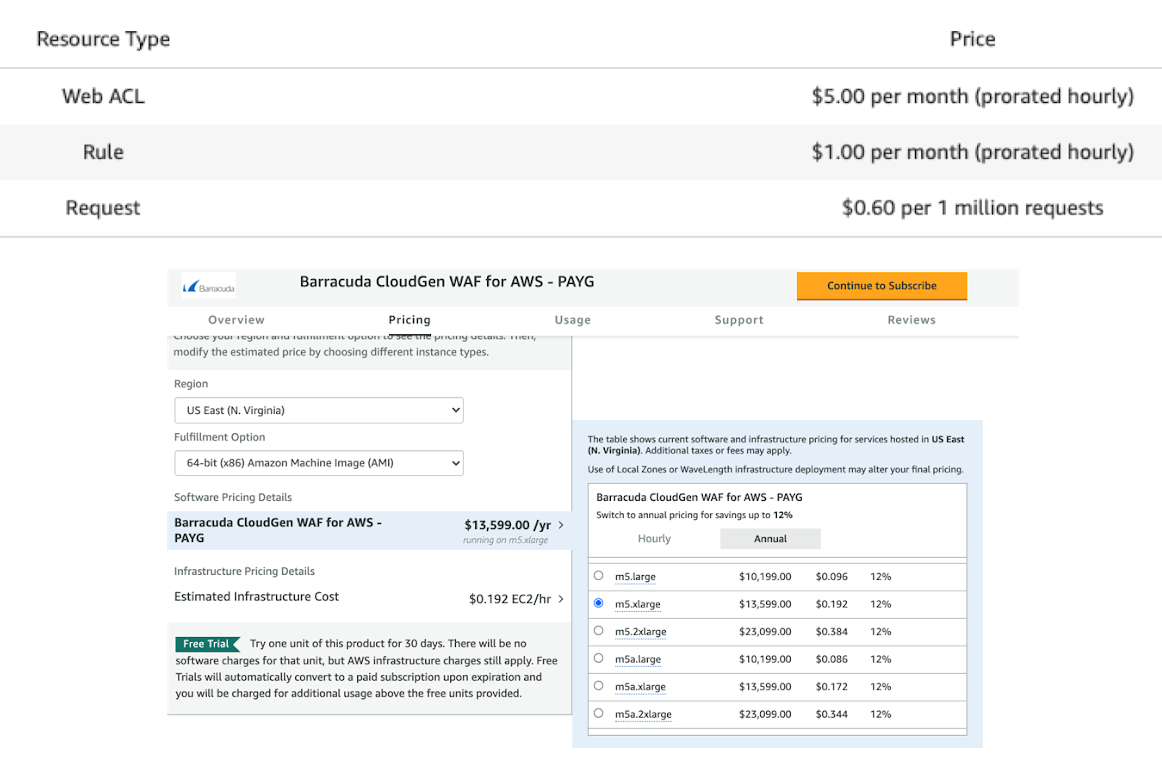View the Reviews tab

point(911,319)
